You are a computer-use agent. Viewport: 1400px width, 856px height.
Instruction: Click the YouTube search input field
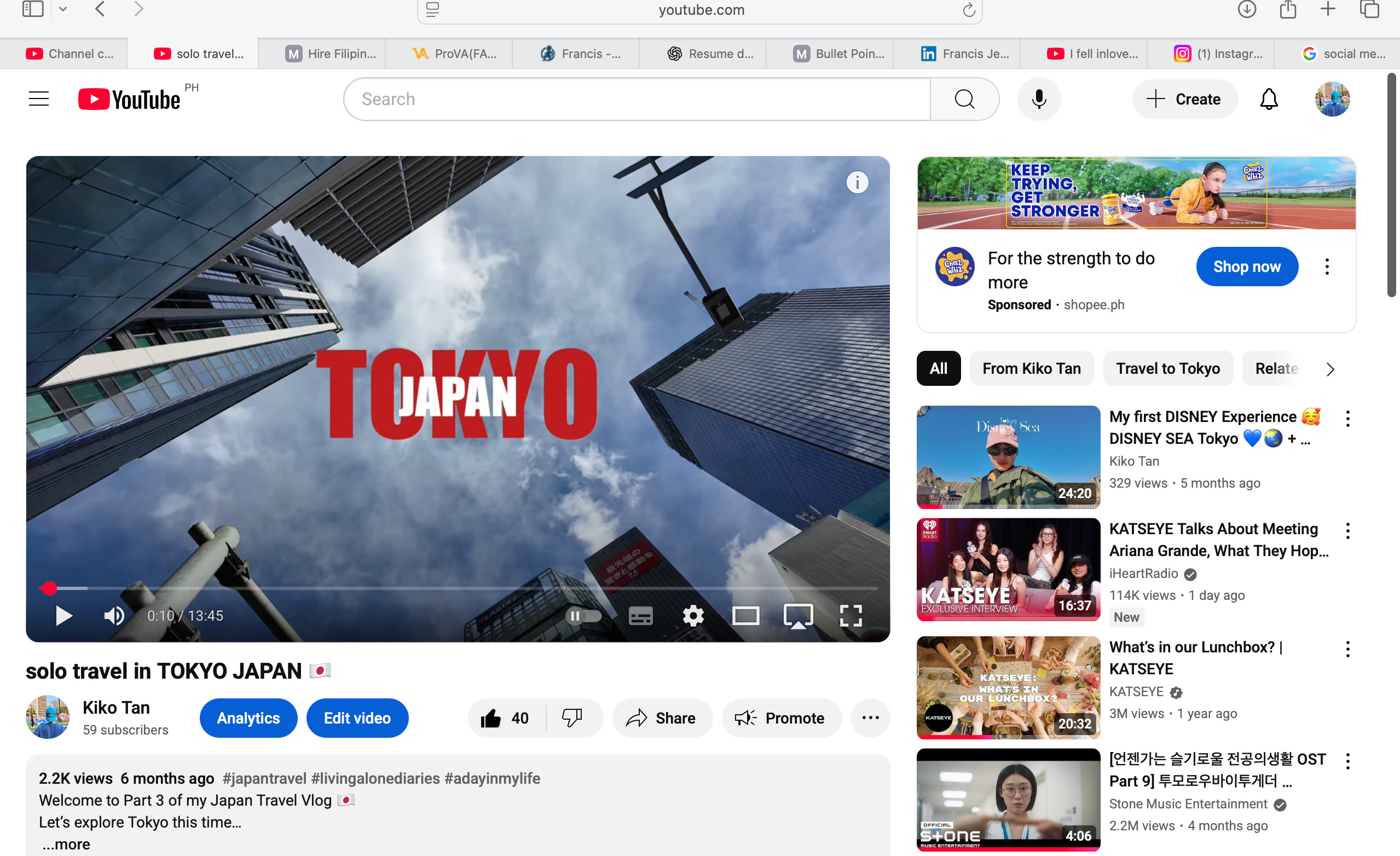637,100
